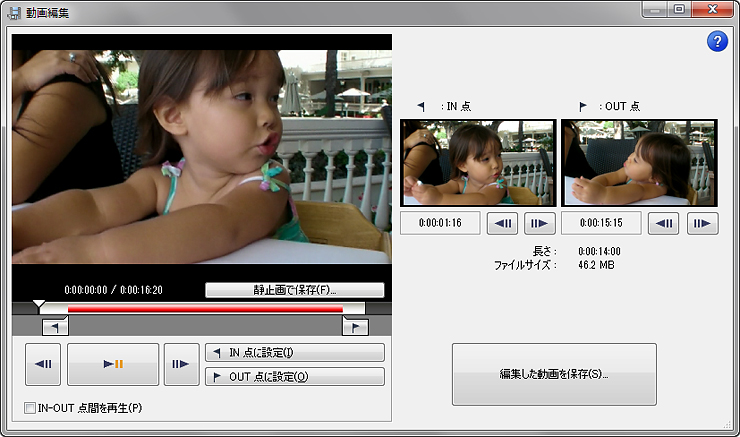Click the white playhead on the seek bar
The image size is (740, 437).
click(x=39, y=305)
